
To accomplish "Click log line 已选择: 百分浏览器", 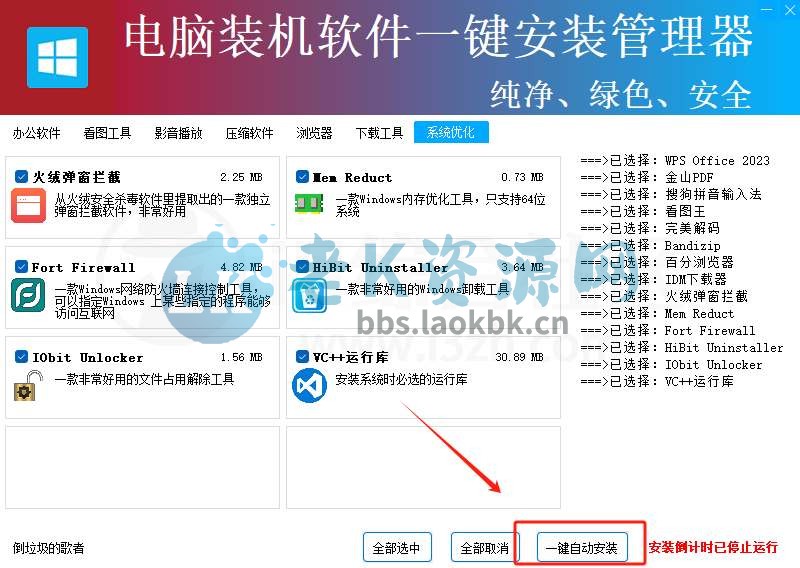I will (x=657, y=262).
